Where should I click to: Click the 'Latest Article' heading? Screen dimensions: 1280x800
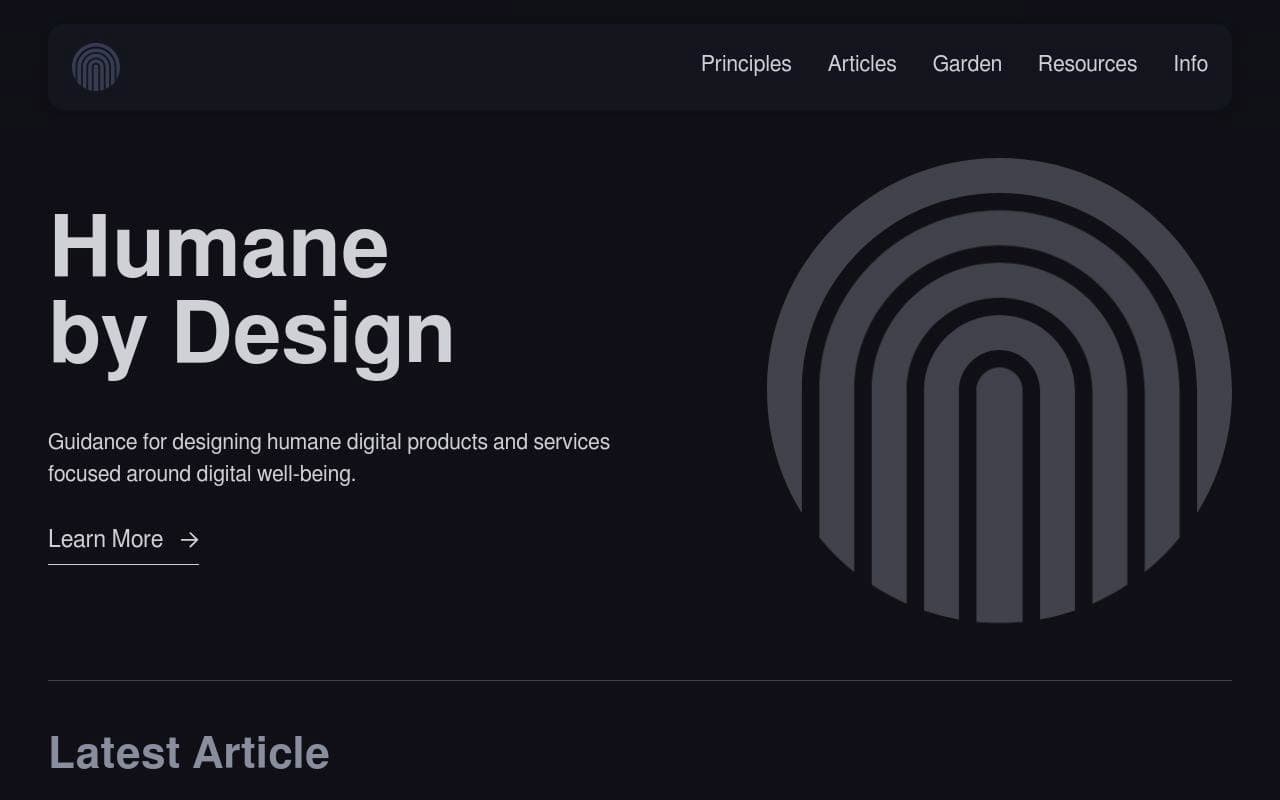[x=189, y=752]
